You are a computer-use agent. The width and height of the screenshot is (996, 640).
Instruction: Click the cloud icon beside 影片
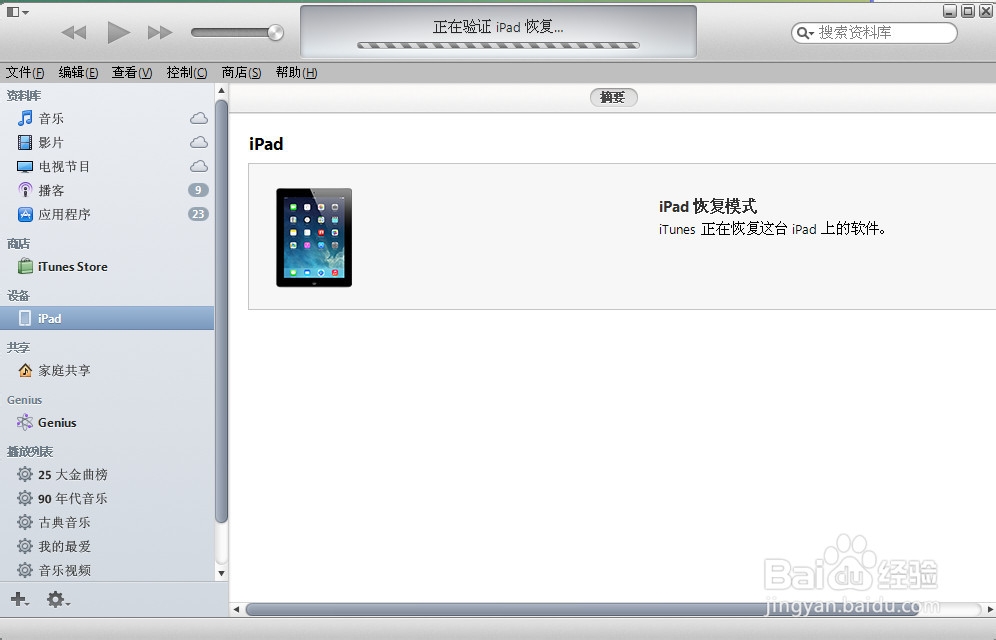tap(199, 142)
